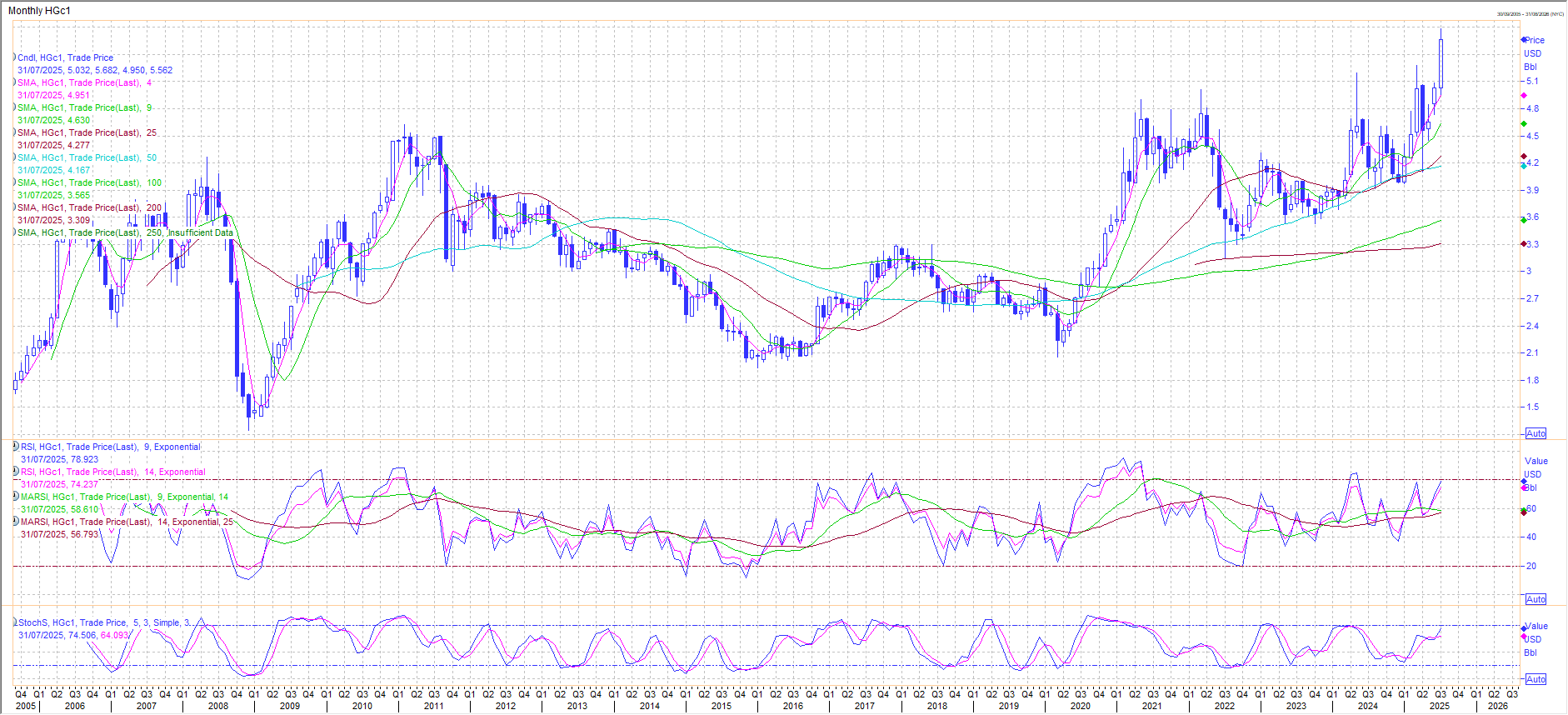Select the 'SMA, HGc1, Trade Price(Last), 50' label
1568x715 pixels.
(x=87, y=157)
